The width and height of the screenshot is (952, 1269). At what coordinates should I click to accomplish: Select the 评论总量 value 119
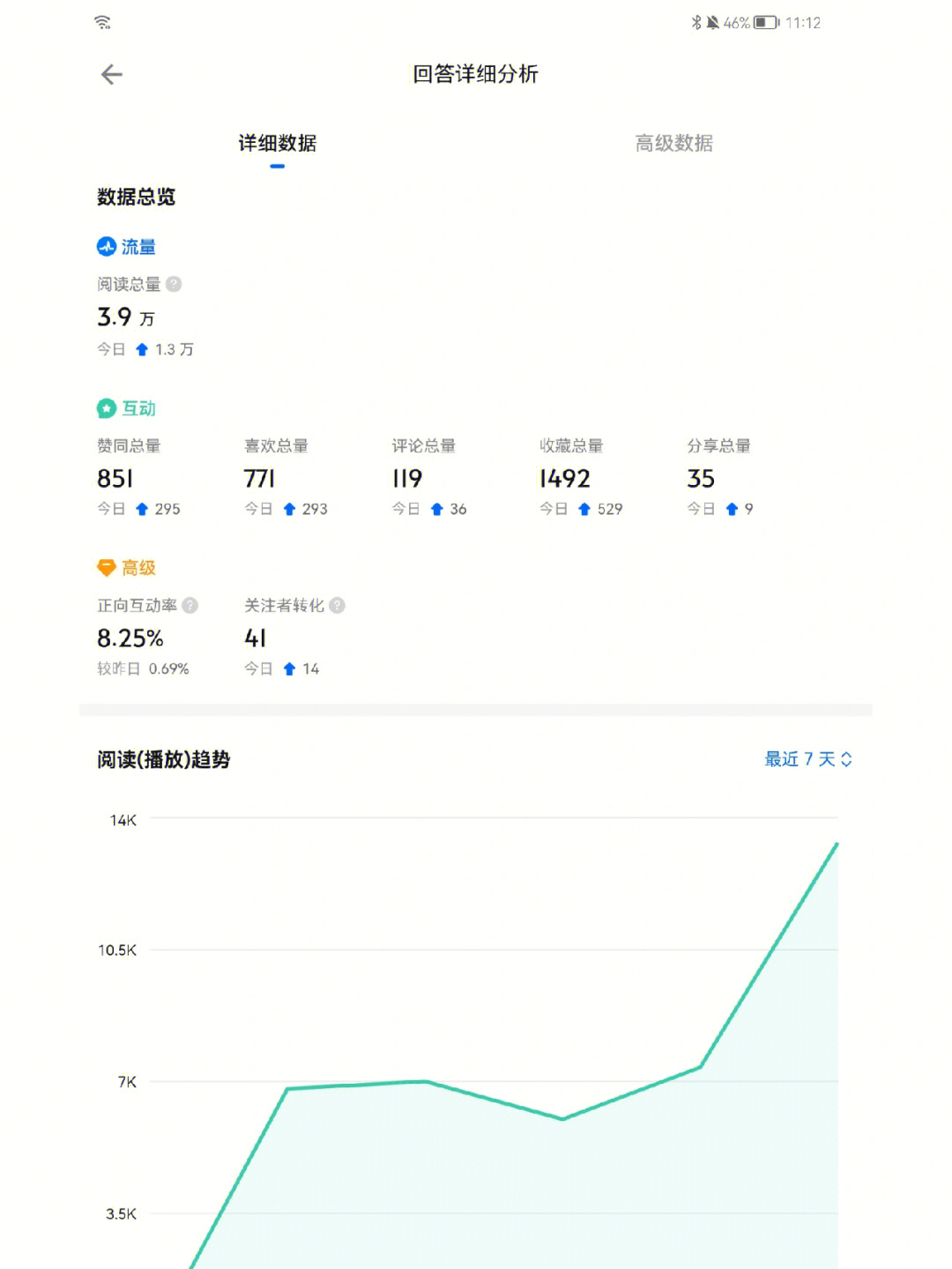point(407,479)
